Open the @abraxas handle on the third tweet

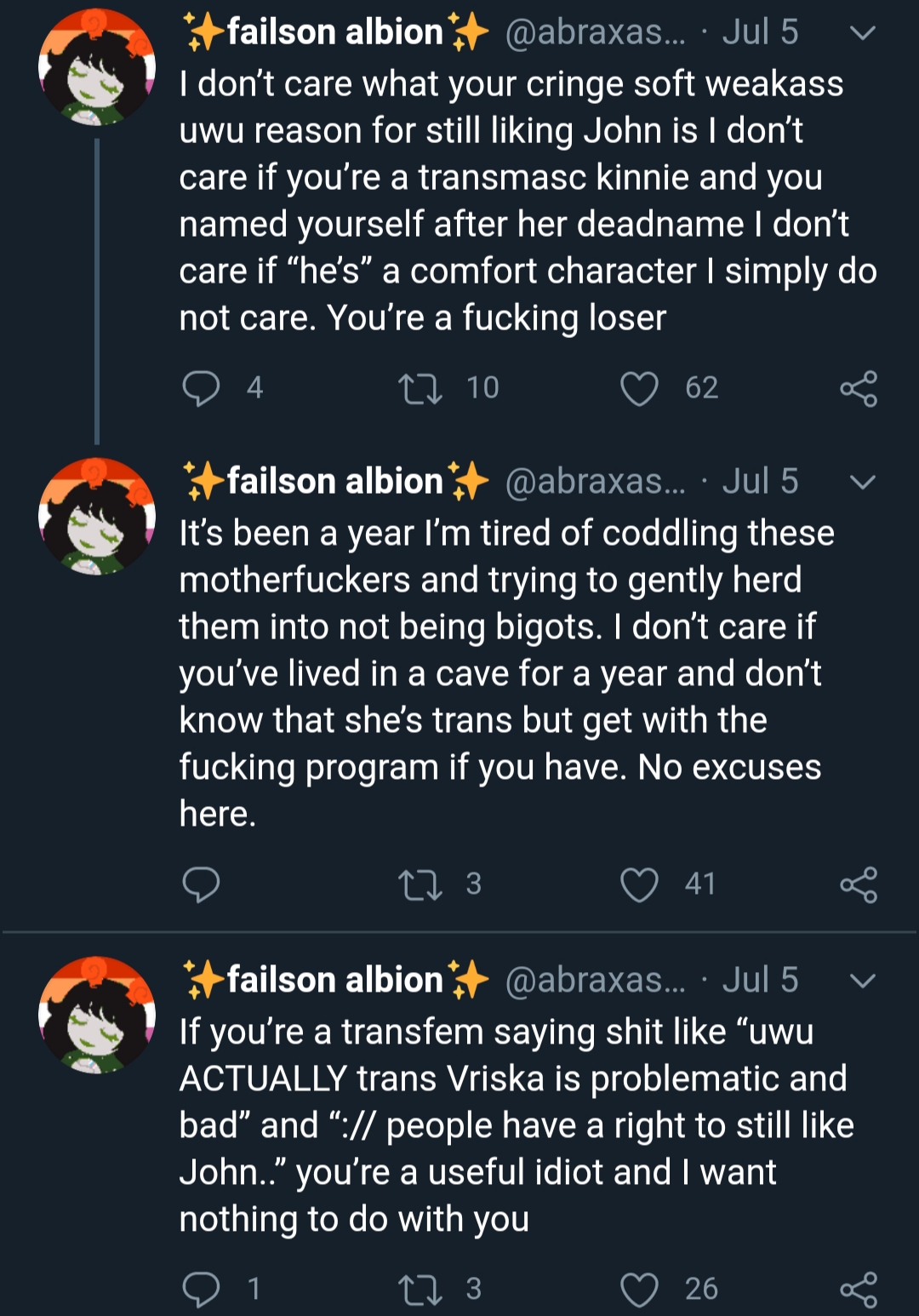coord(595,981)
